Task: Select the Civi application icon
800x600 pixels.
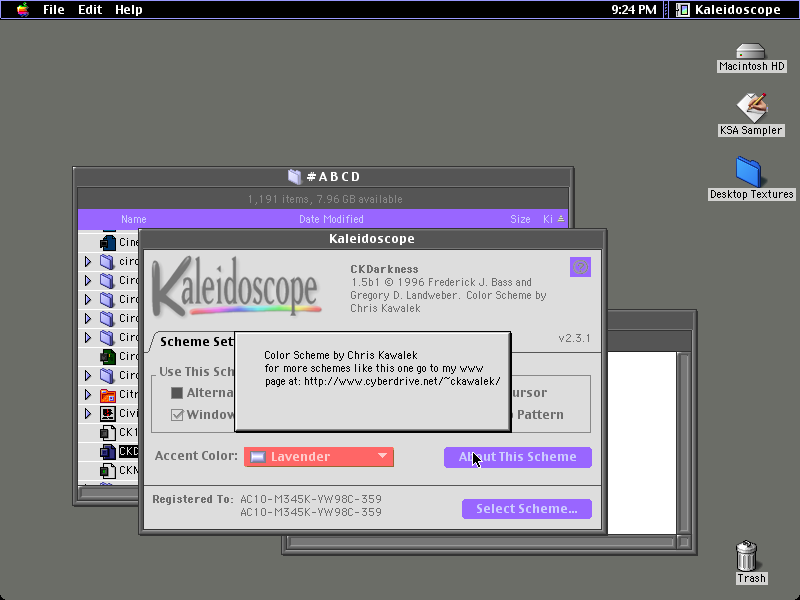Action: [x=108, y=413]
